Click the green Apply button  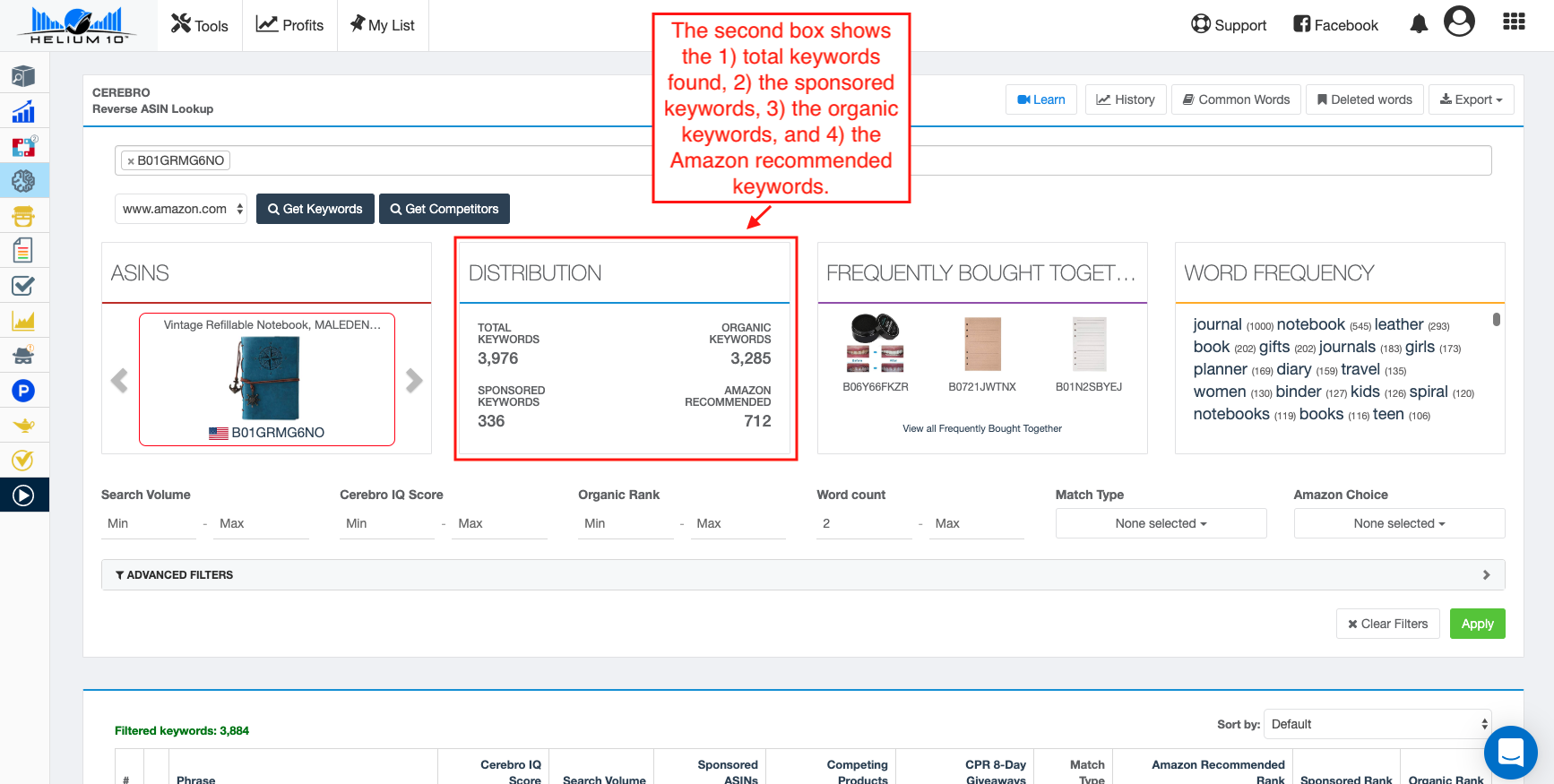tap(1477, 624)
